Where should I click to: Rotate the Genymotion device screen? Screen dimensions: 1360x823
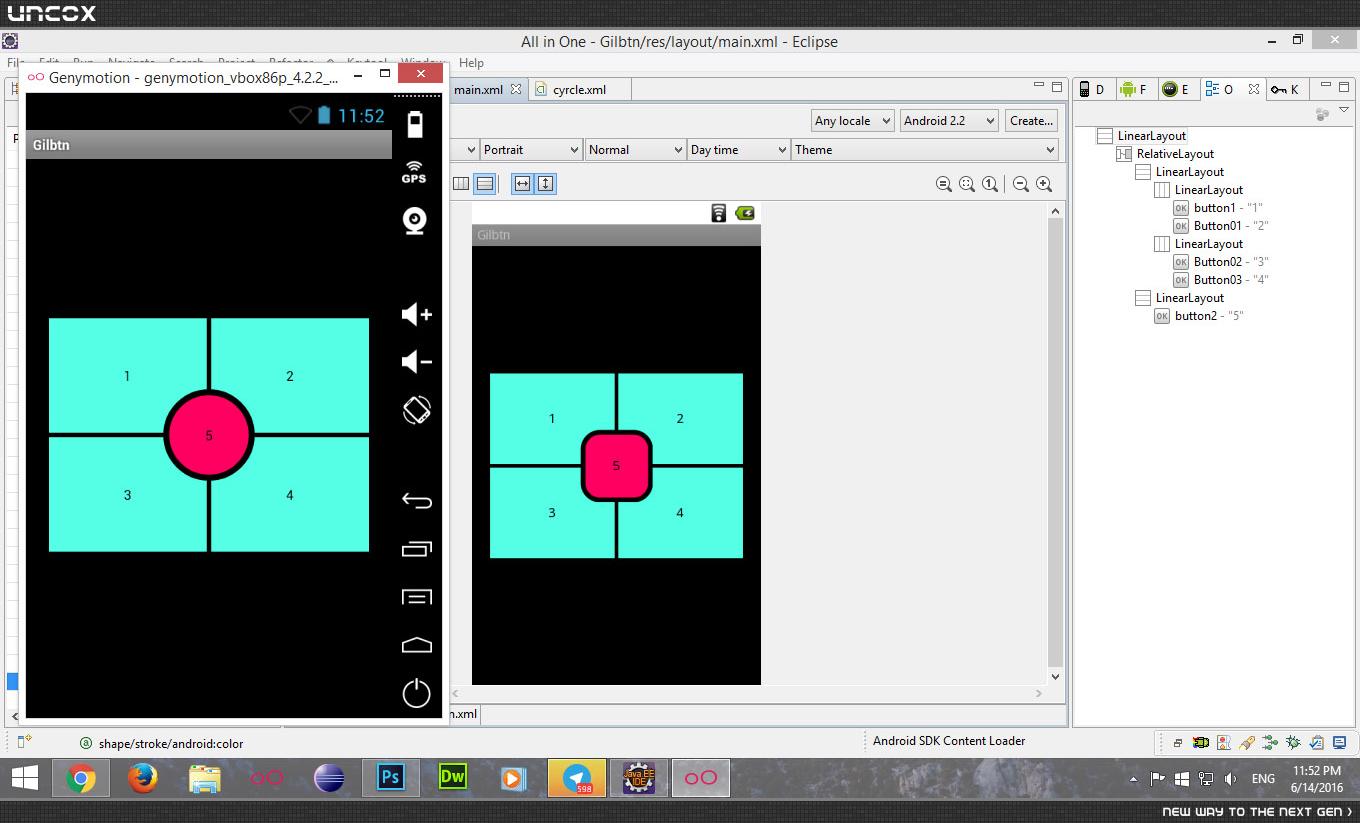click(416, 410)
